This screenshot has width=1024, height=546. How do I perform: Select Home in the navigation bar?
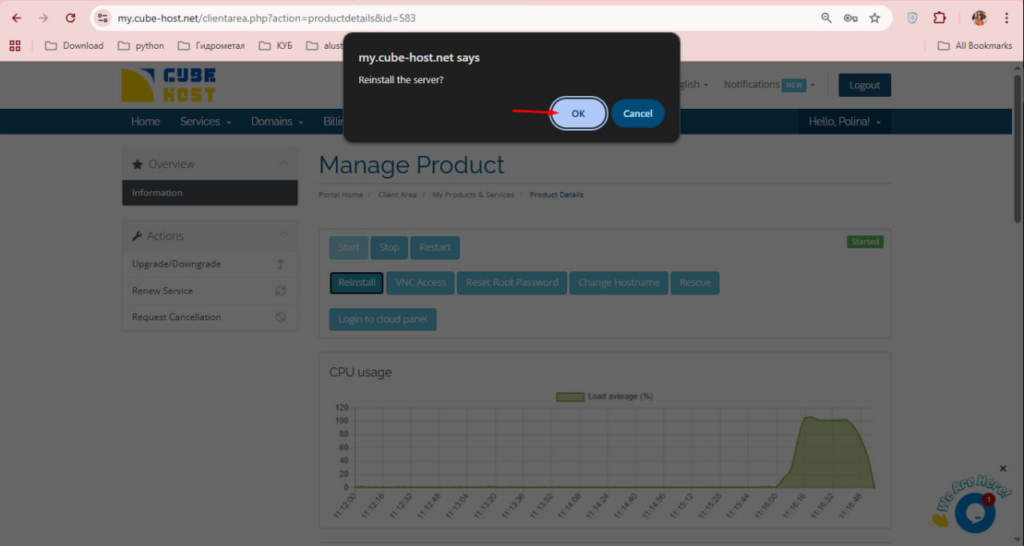pos(145,121)
